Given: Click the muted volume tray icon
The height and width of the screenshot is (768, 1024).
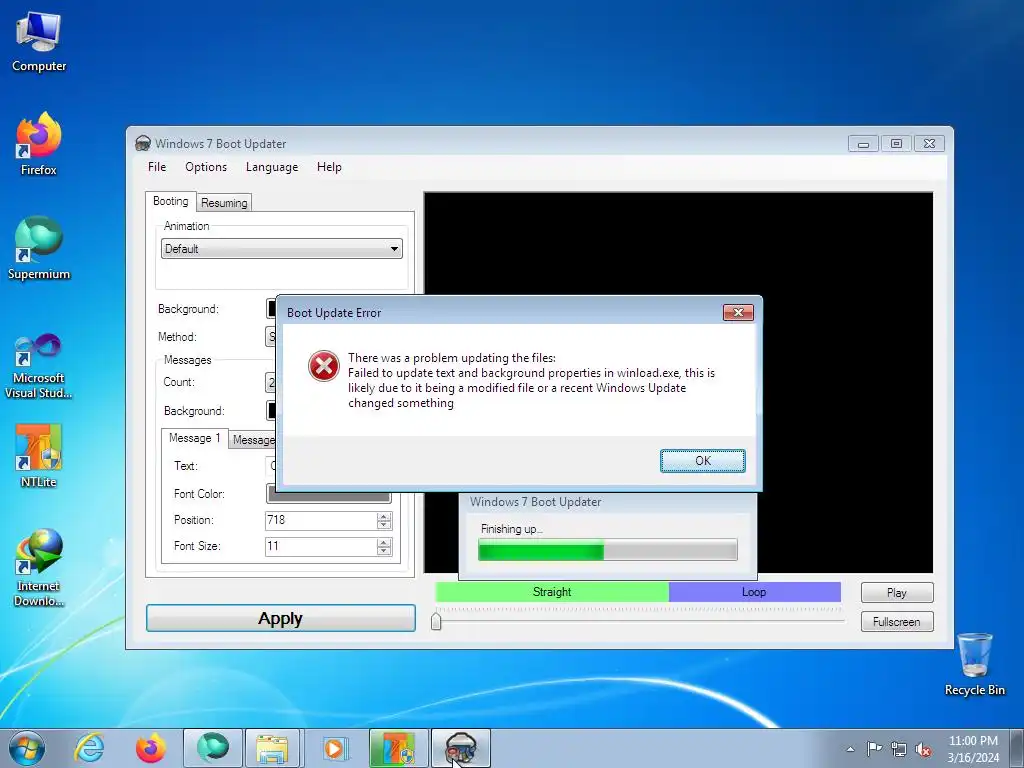Looking at the screenshot, I should coord(923,749).
